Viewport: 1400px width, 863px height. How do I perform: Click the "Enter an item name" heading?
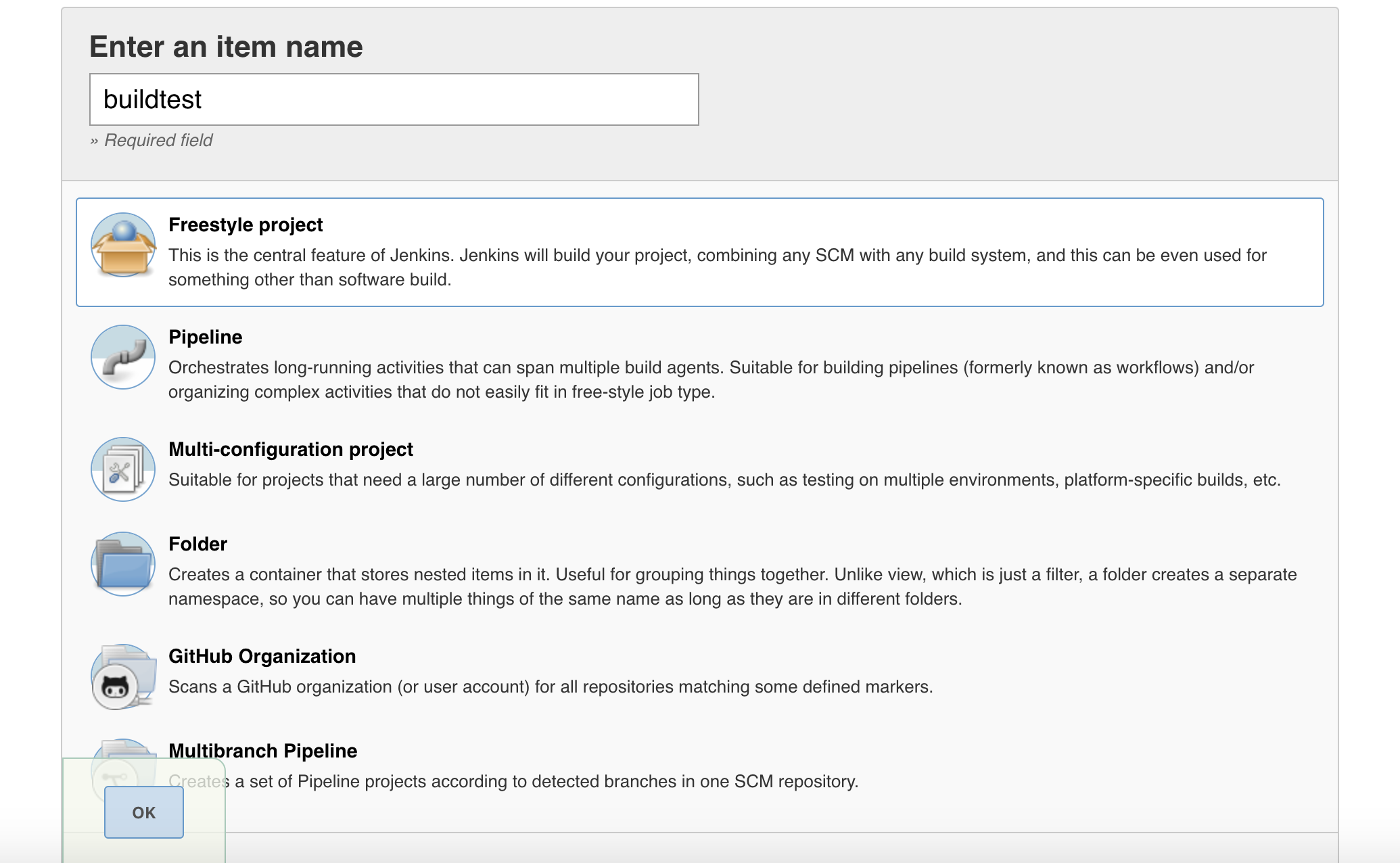pos(226,47)
